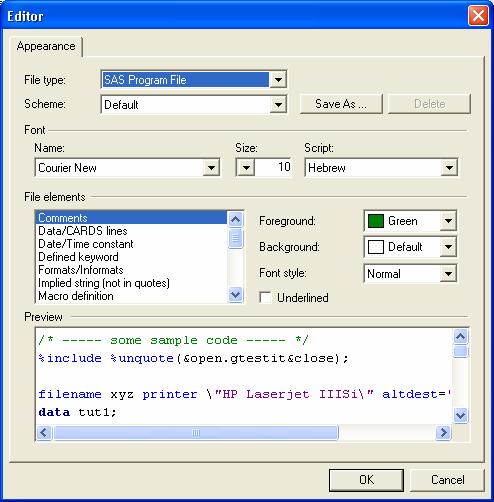Switch to the Appearance tab
Image resolution: width=494 pixels, height=502 pixels.
[46, 46]
